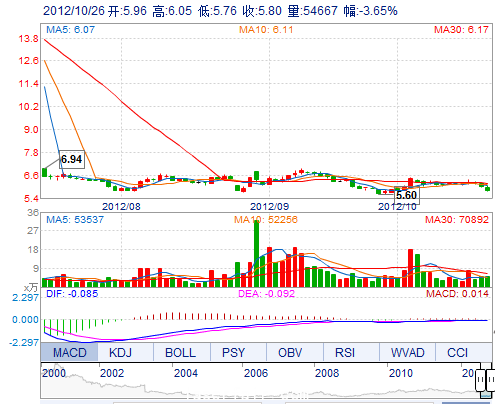Open the WVAD indicator tab
The height and width of the screenshot is (404, 495).
tap(407, 352)
